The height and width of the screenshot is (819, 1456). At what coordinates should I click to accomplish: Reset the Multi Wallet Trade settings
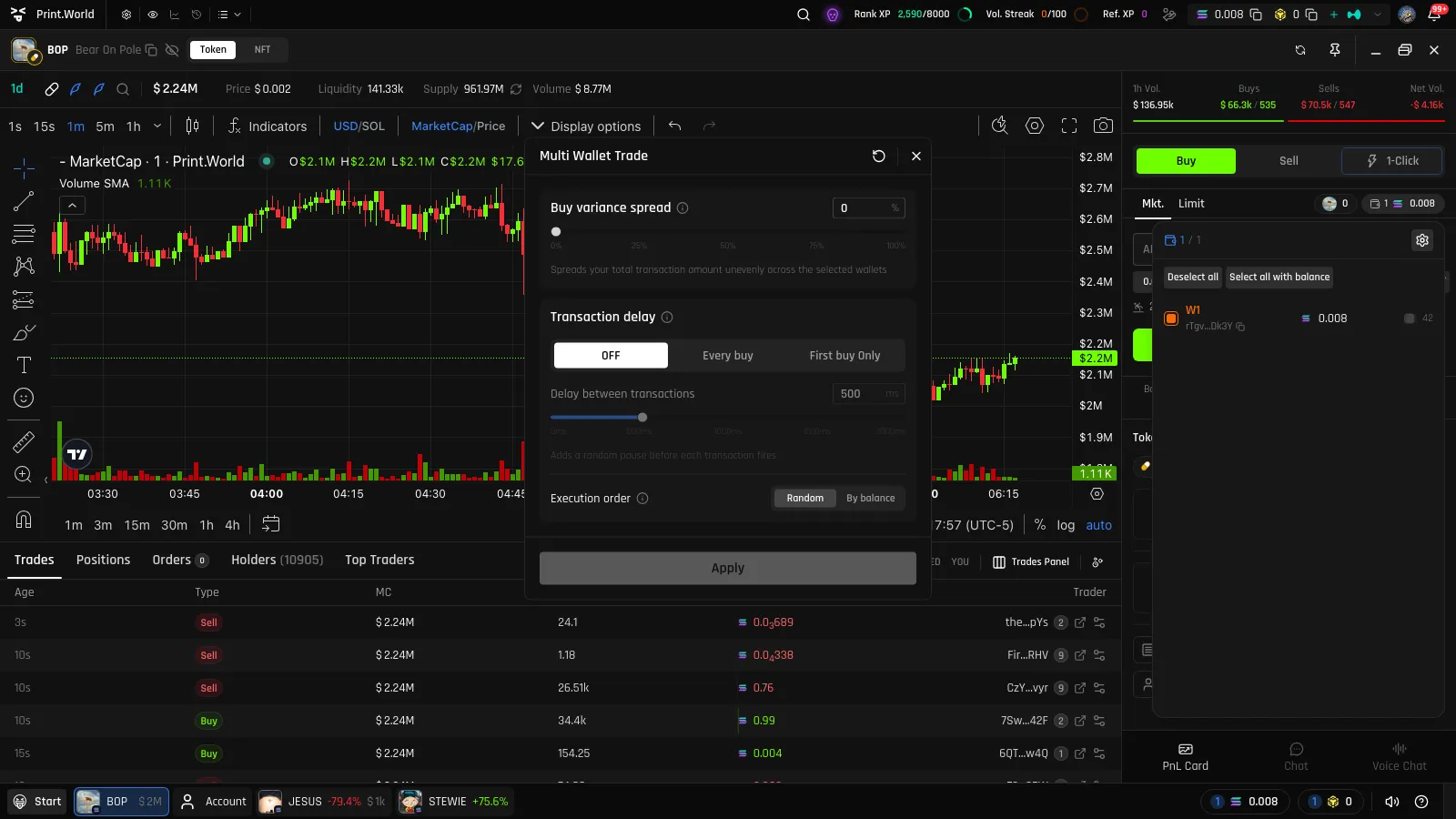pyautogui.click(x=878, y=156)
